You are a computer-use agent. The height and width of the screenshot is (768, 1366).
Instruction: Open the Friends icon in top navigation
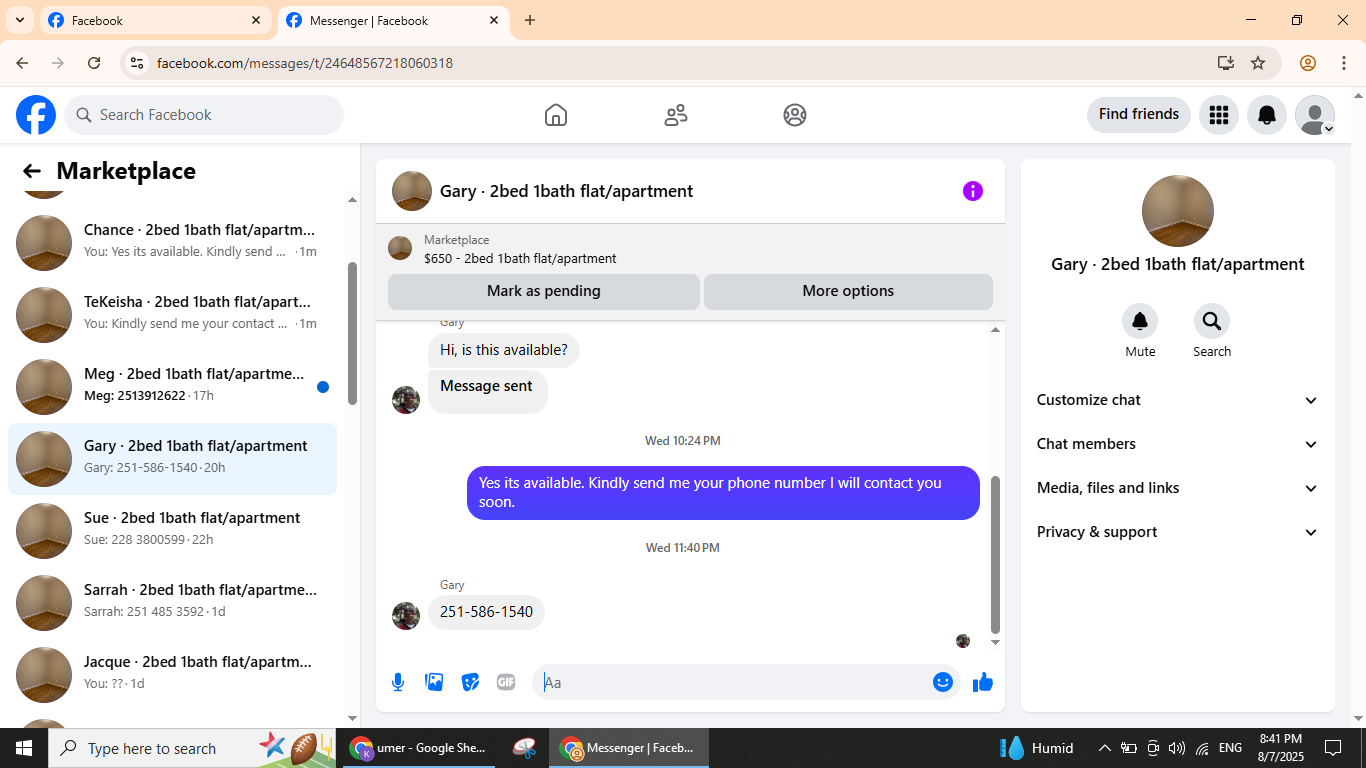coord(676,115)
